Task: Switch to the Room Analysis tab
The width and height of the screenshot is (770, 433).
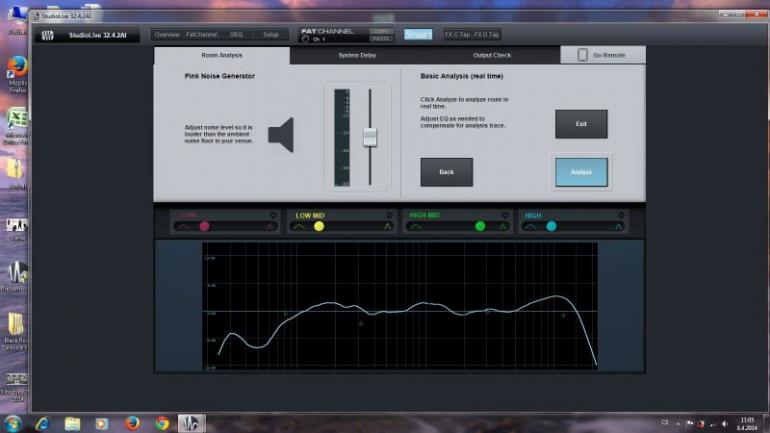Action: pyautogui.click(x=222, y=55)
